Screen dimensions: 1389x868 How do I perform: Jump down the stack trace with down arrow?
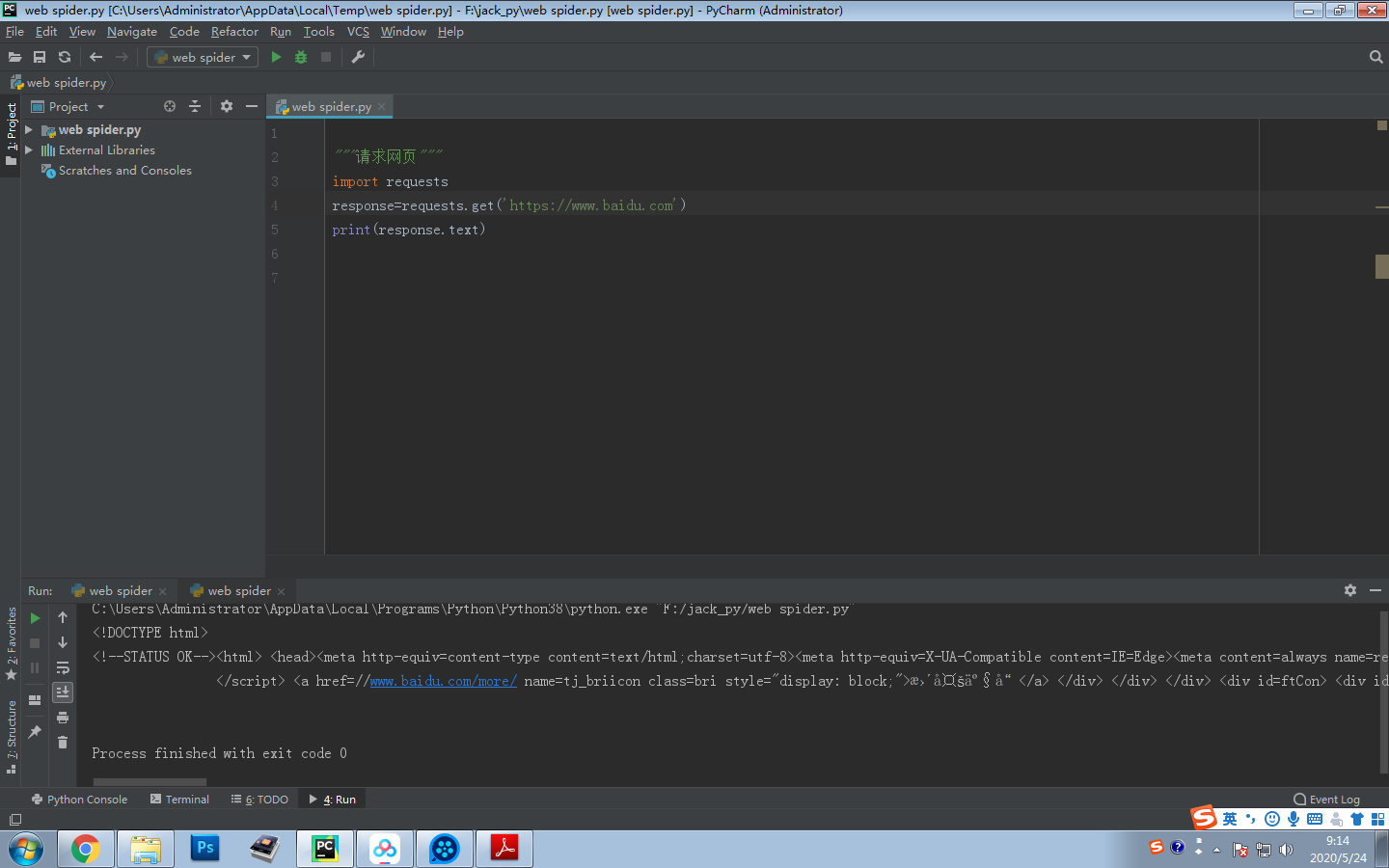point(63,642)
